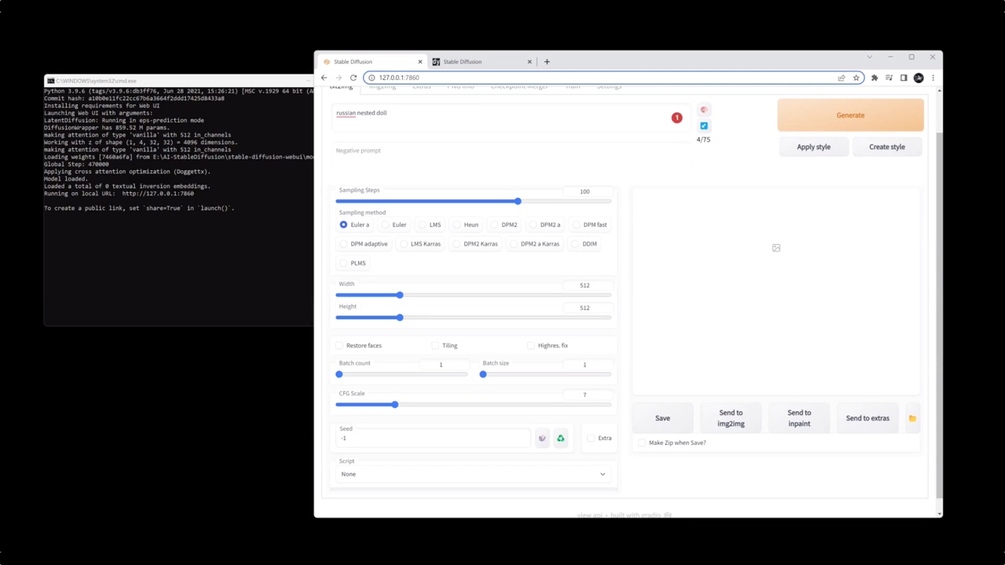Open Chrome tab search chevron
The height and width of the screenshot is (565, 1005).
[870, 57]
